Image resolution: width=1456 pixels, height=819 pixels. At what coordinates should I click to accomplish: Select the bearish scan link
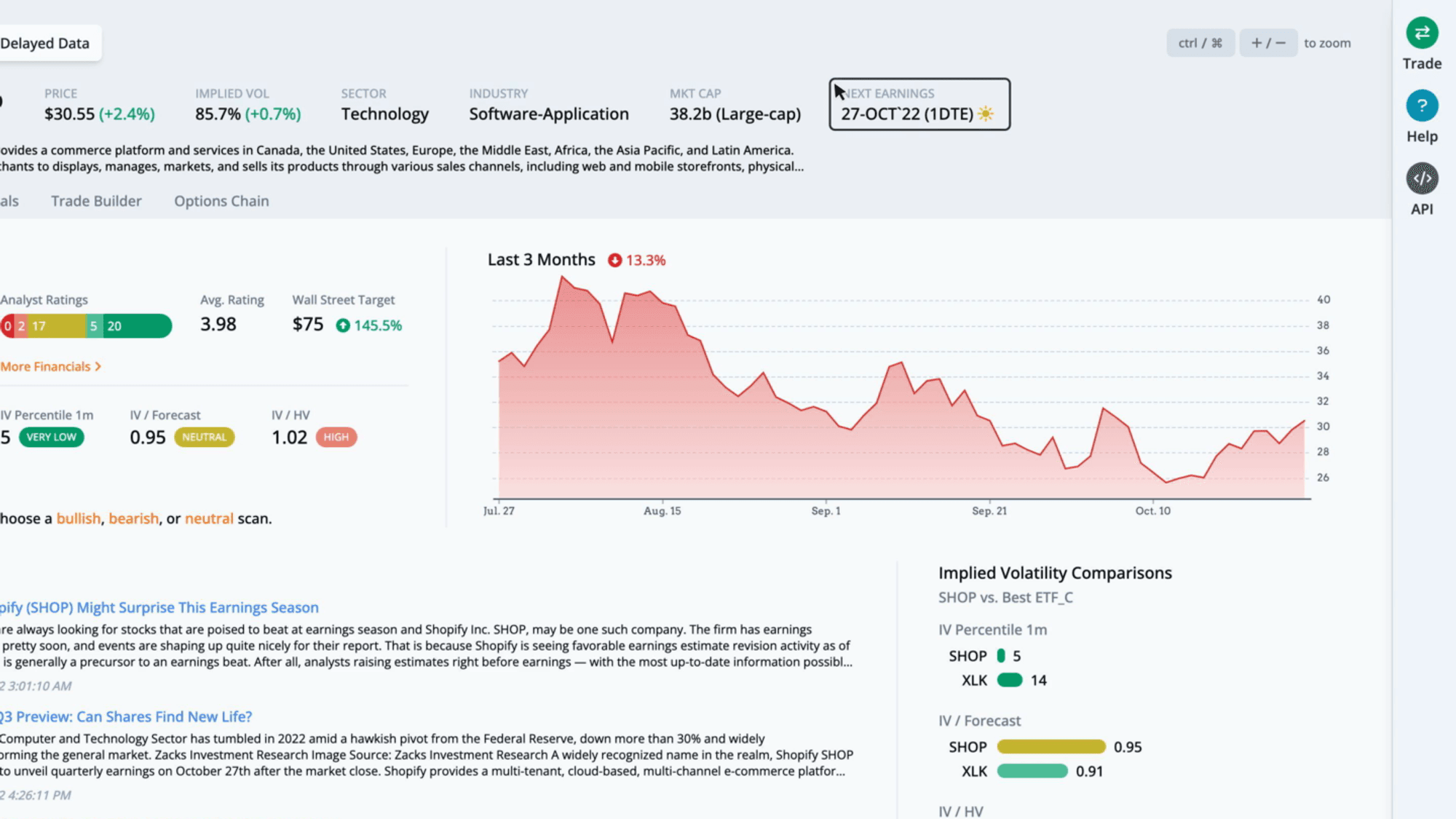coord(134,518)
